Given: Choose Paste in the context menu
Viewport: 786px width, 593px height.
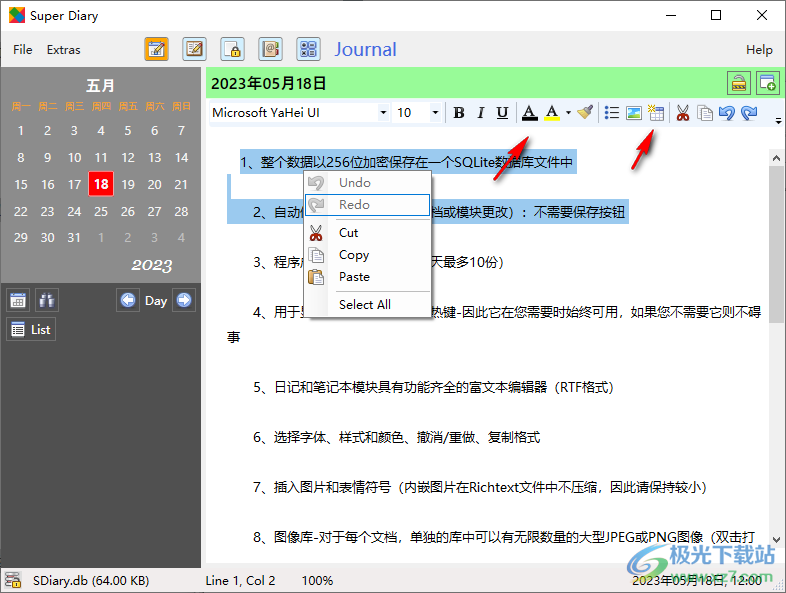Looking at the screenshot, I should (367, 277).
